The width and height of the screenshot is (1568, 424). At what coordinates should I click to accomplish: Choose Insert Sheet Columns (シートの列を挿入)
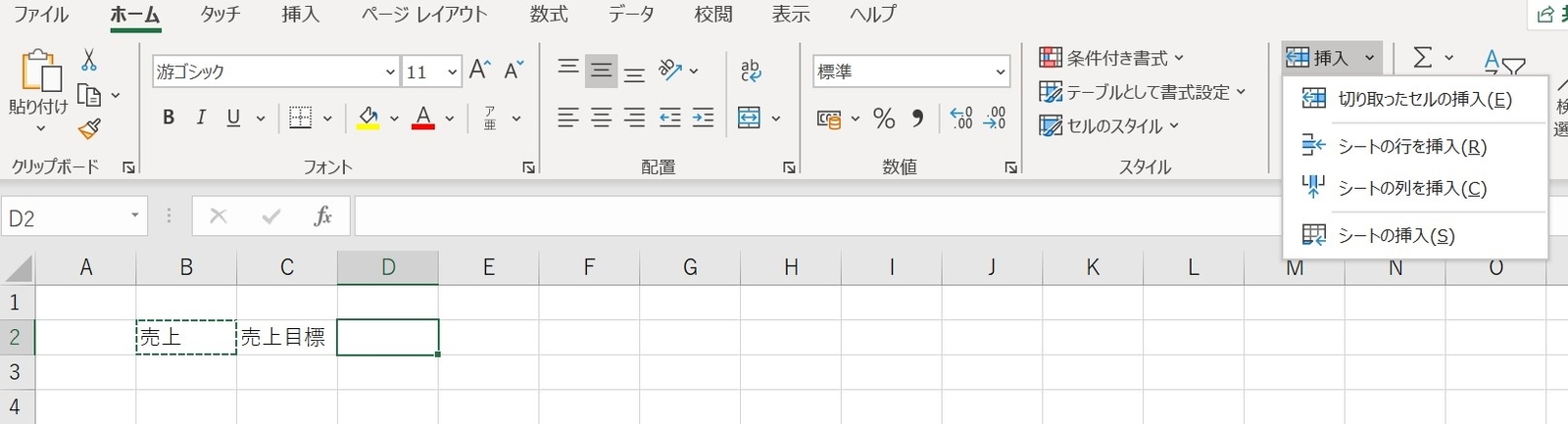coord(1414,188)
